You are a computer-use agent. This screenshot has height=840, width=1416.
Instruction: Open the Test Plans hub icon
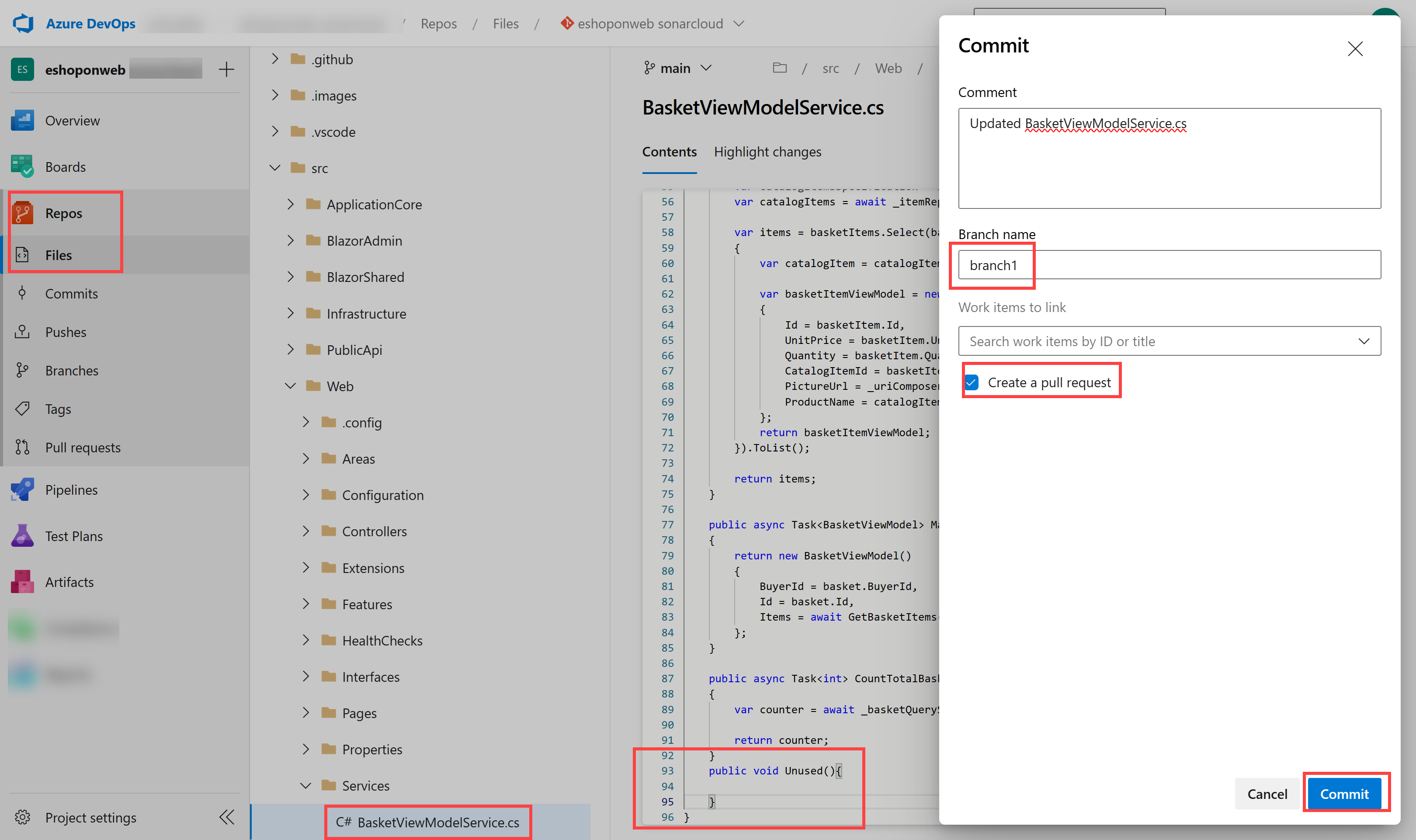pyautogui.click(x=22, y=535)
